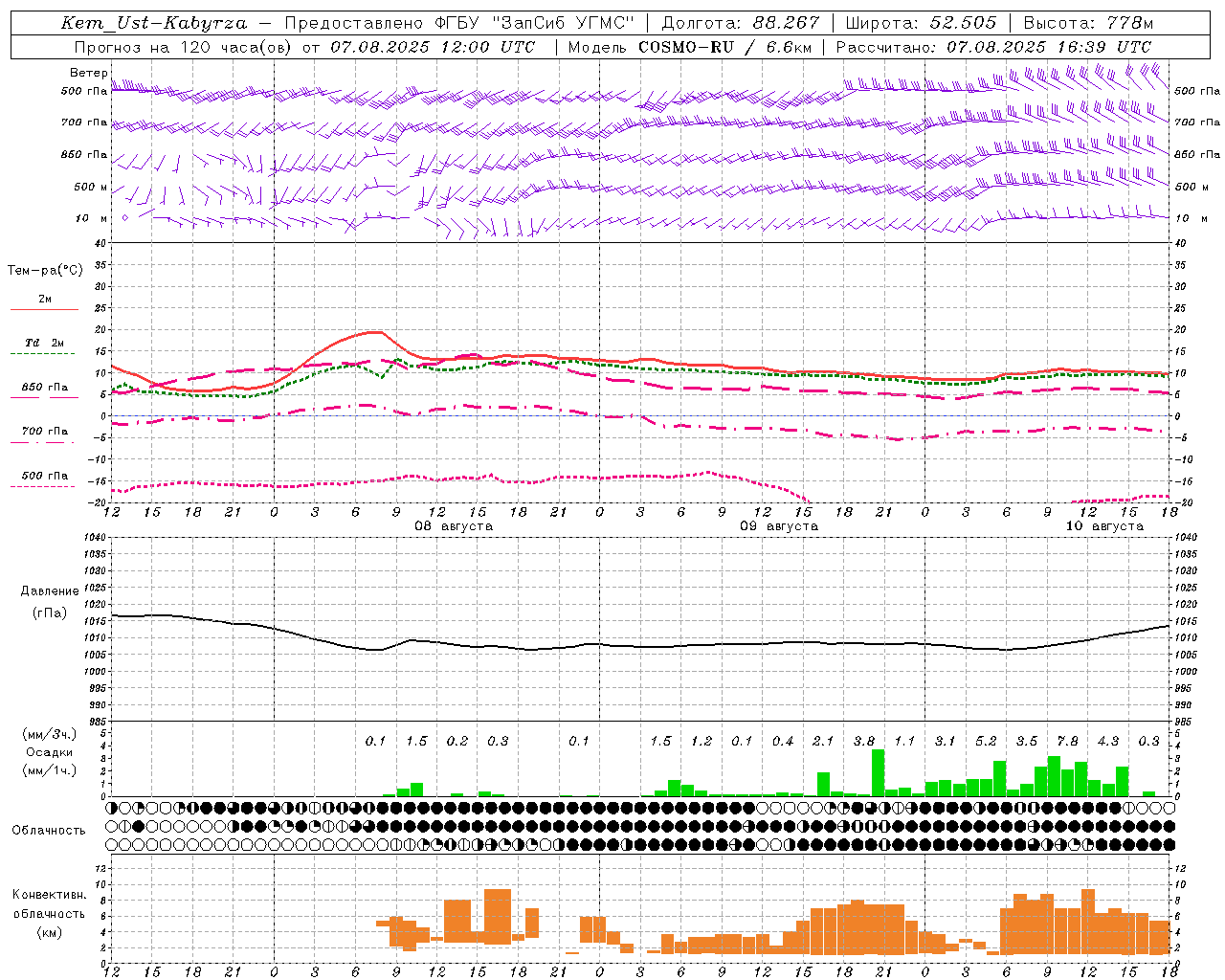Click the 3.5 precipitation value
The image size is (1225, 980).
(x=1027, y=742)
